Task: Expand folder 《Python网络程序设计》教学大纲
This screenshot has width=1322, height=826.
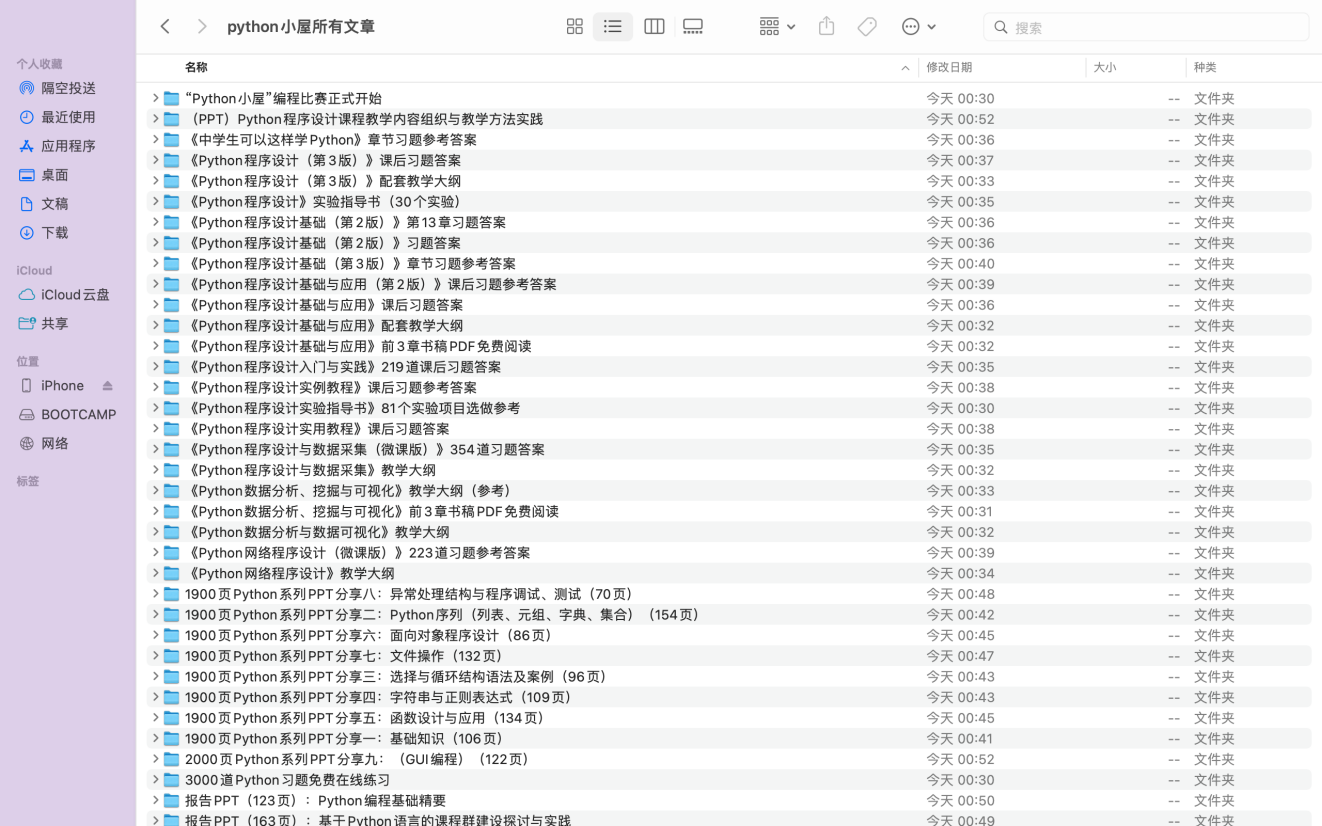Action: click(x=155, y=574)
